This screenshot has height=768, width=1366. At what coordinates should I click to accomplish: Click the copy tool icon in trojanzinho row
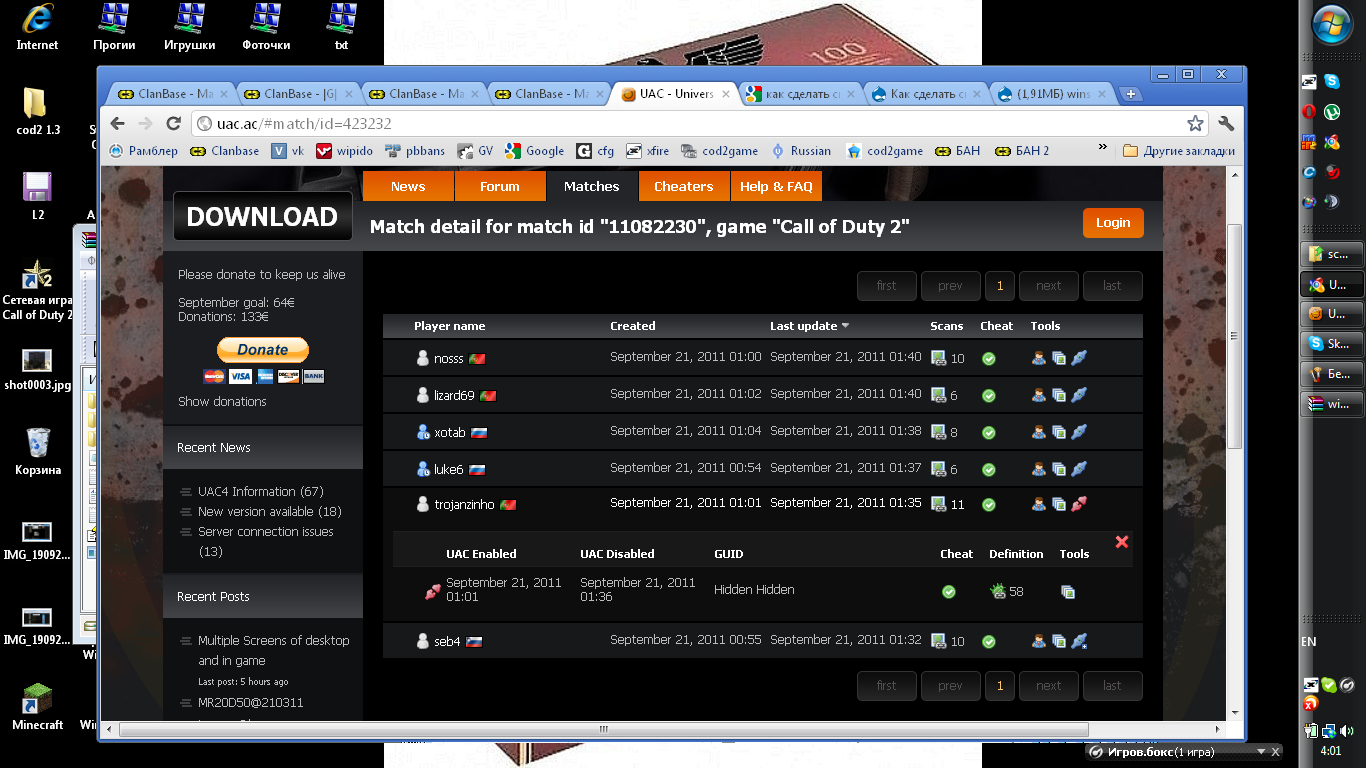point(1059,504)
